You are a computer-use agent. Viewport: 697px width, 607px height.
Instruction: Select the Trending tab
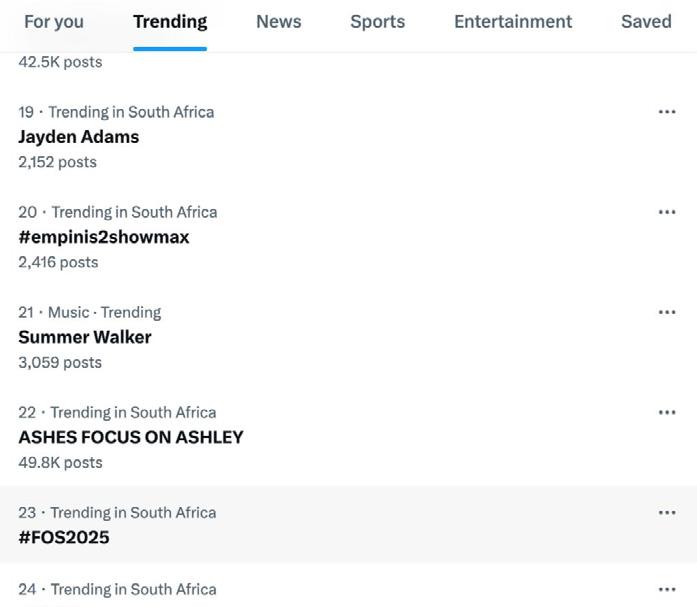pyautogui.click(x=170, y=22)
